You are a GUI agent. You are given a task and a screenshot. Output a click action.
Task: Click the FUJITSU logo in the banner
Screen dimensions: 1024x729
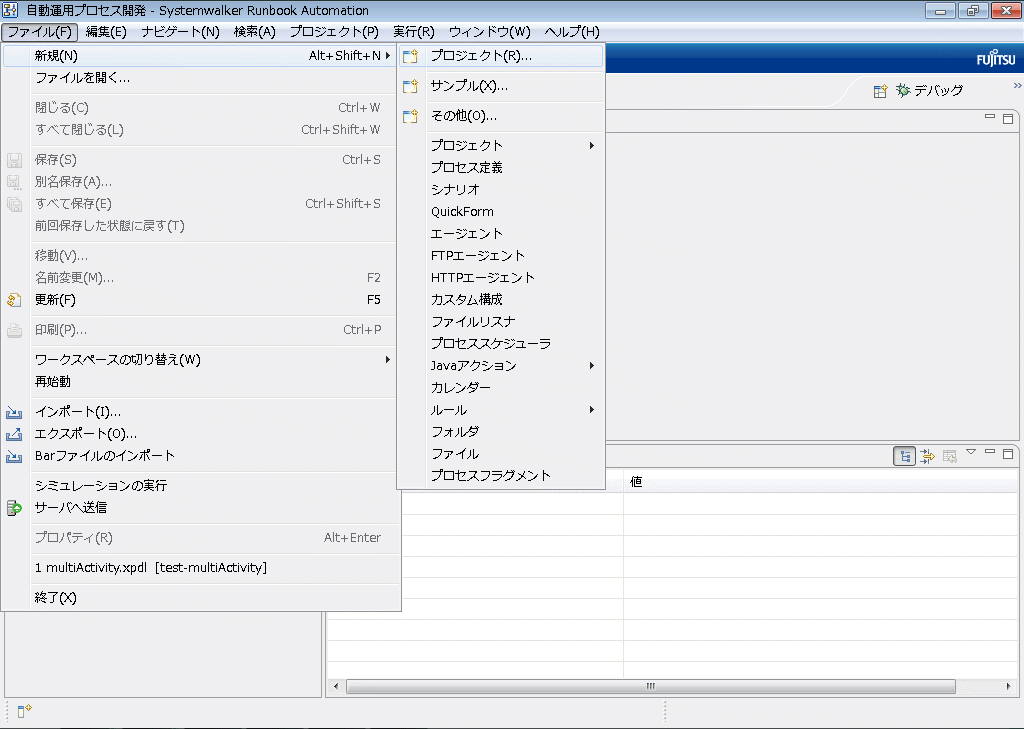pyautogui.click(x=996, y=59)
